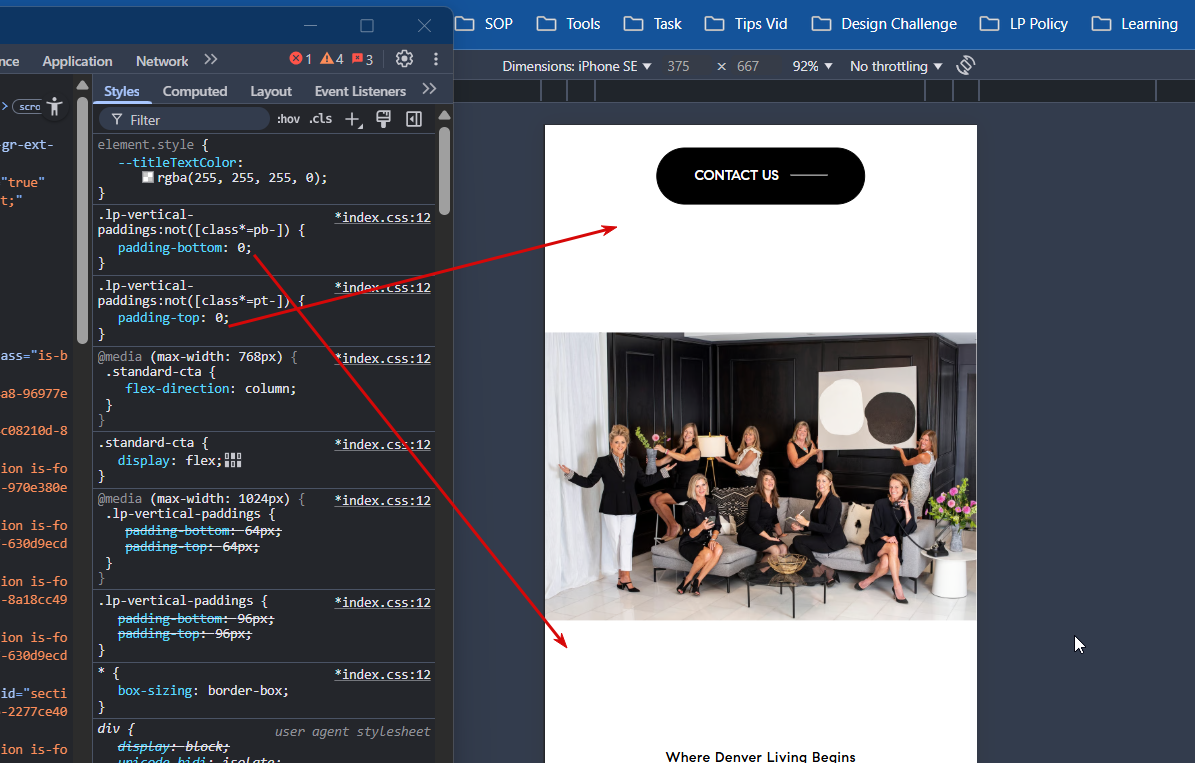Toggle .cls element classes panel
Image resolution: width=1195 pixels, height=763 pixels.
[x=321, y=119]
